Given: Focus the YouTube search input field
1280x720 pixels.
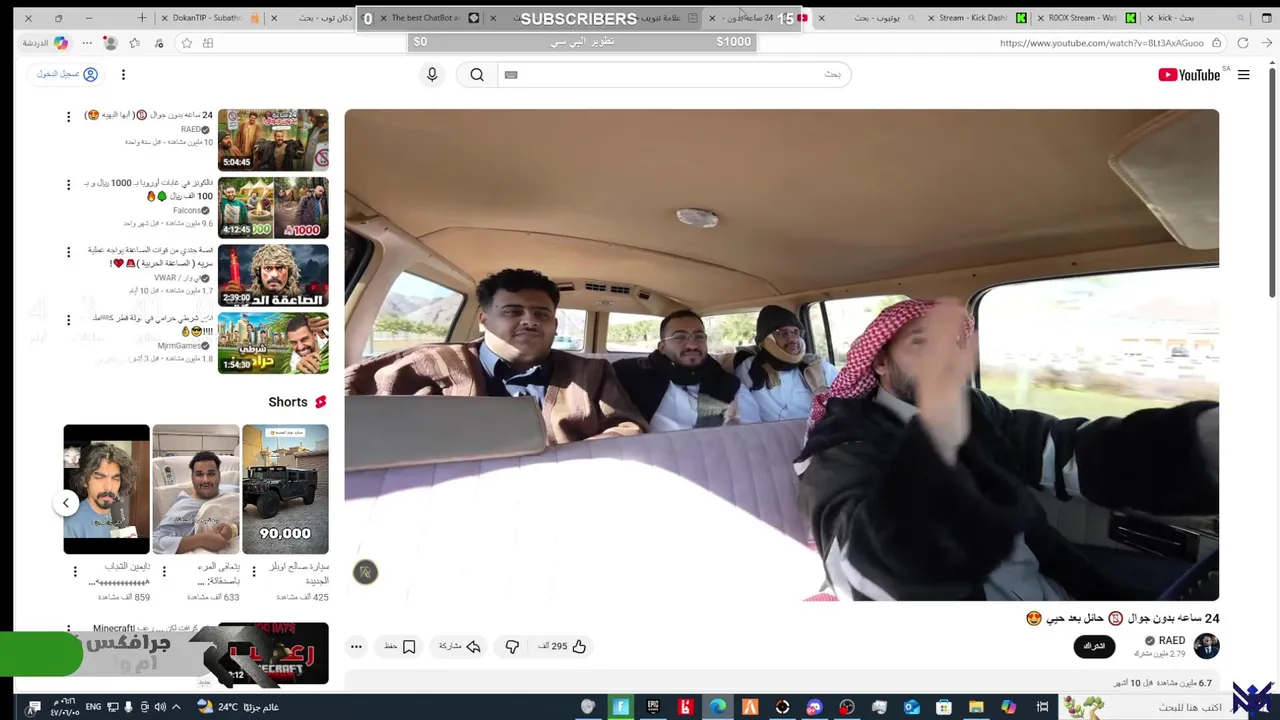Looking at the screenshot, I should tap(672, 75).
